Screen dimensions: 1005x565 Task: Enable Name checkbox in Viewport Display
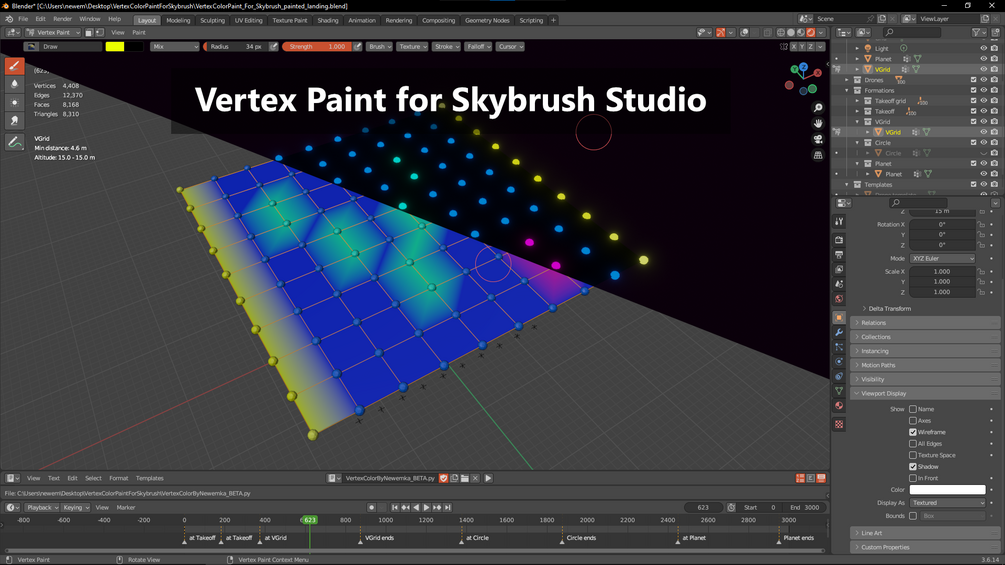913,409
